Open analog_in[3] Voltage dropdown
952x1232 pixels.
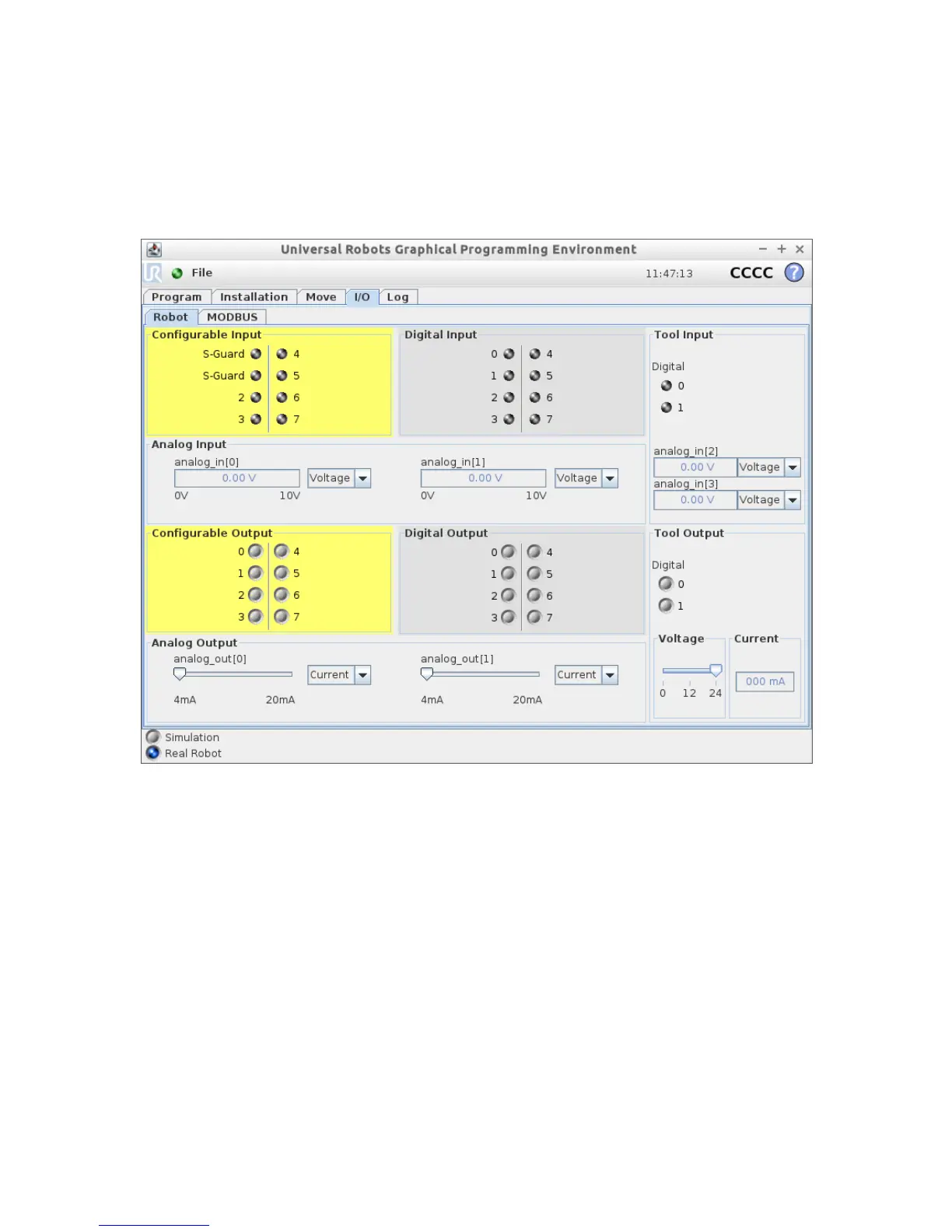(768, 500)
